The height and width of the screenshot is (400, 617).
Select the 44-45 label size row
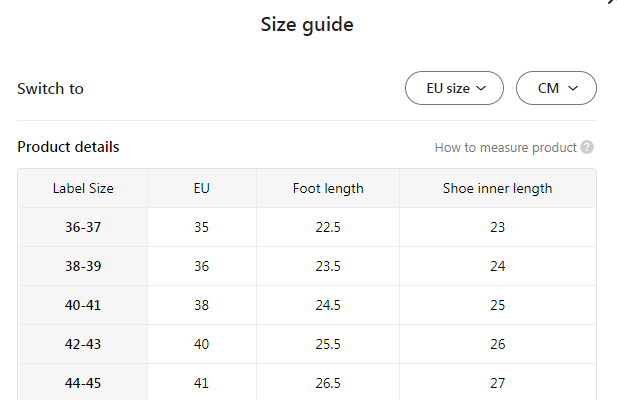point(83,382)
